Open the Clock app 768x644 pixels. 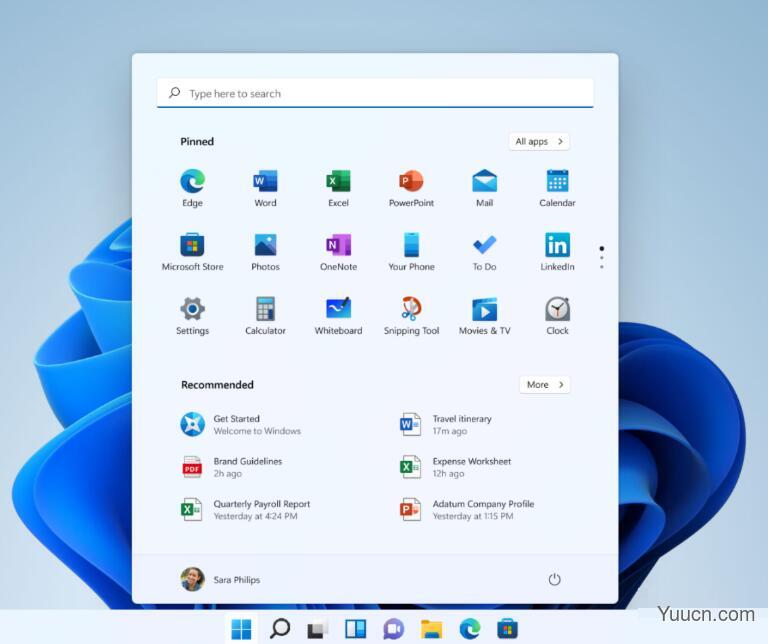pos(557,316)
